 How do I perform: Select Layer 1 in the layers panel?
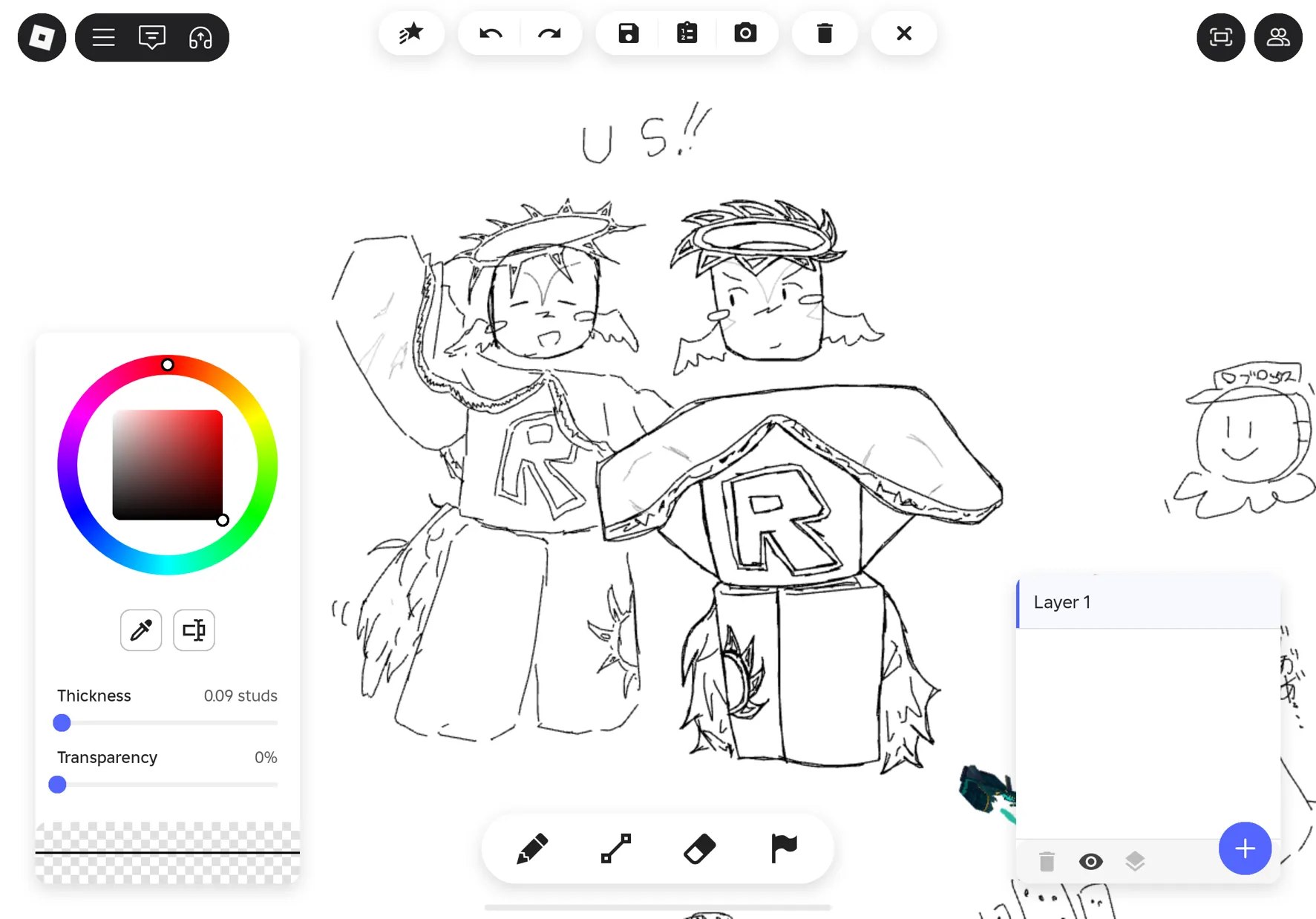(x=1148, y=602)
